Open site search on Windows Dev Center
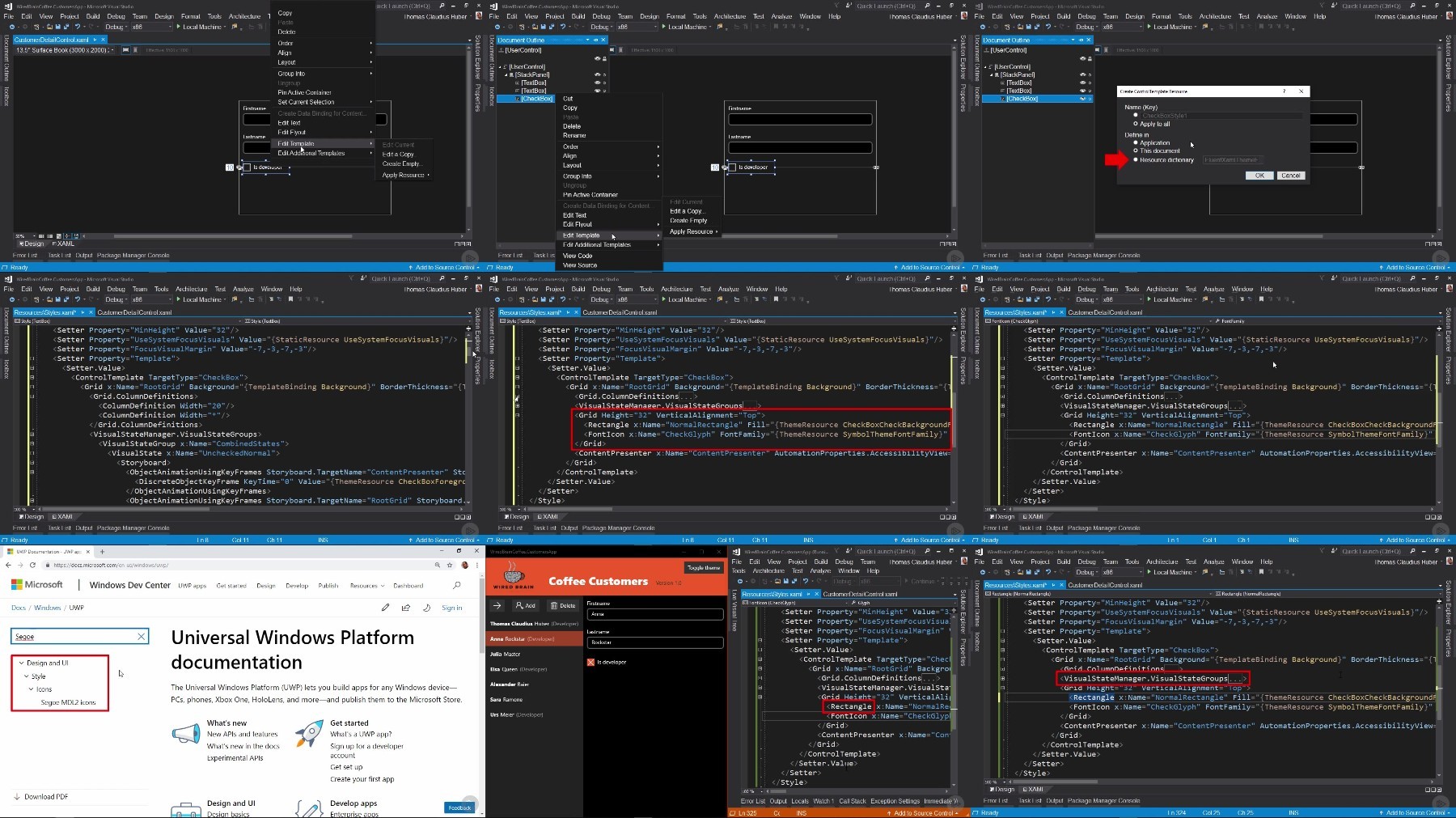Viewport: 1456px width, 818px height. [x=457, y=585]
